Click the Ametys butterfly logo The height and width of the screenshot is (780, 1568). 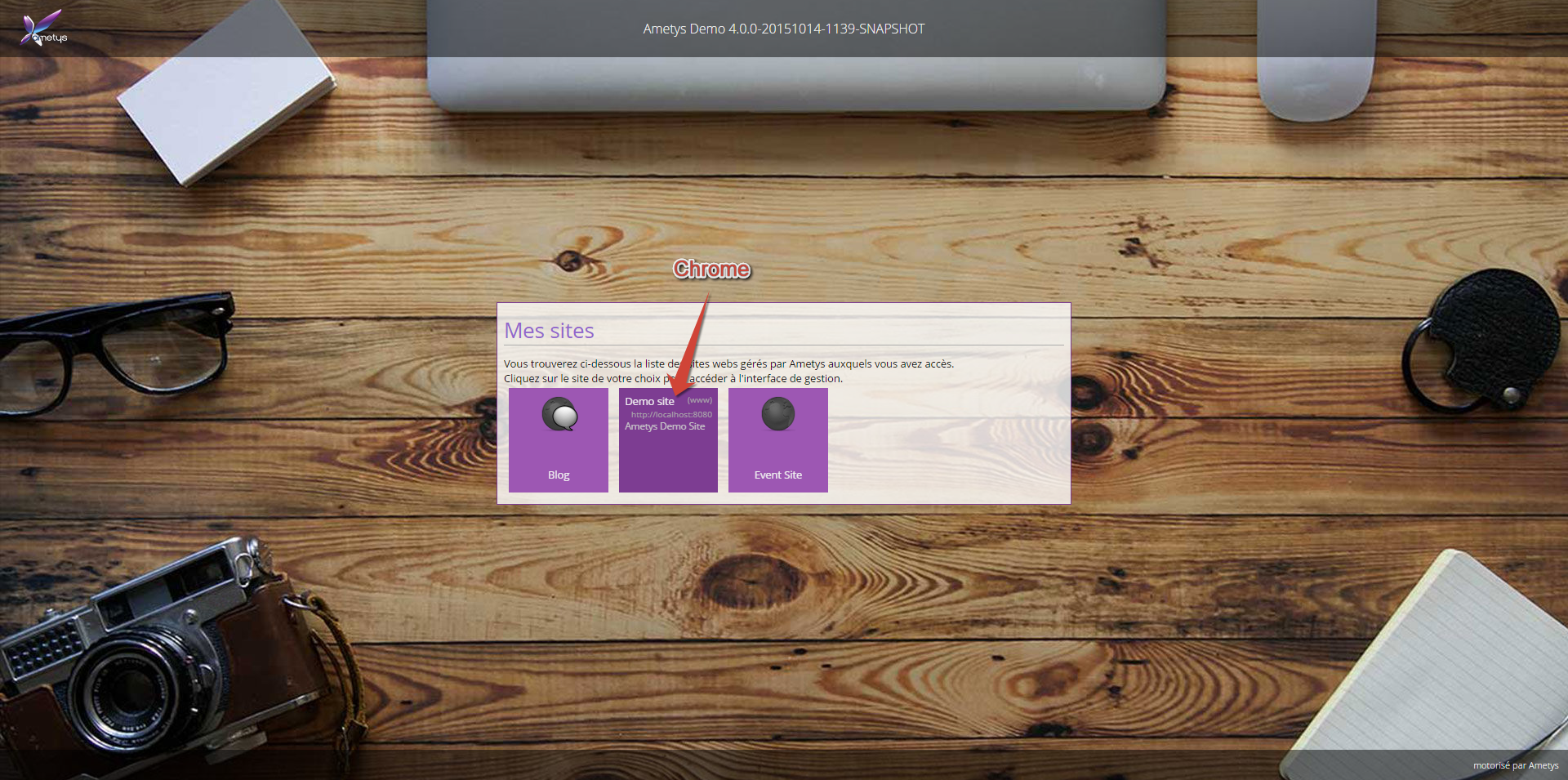43,29
